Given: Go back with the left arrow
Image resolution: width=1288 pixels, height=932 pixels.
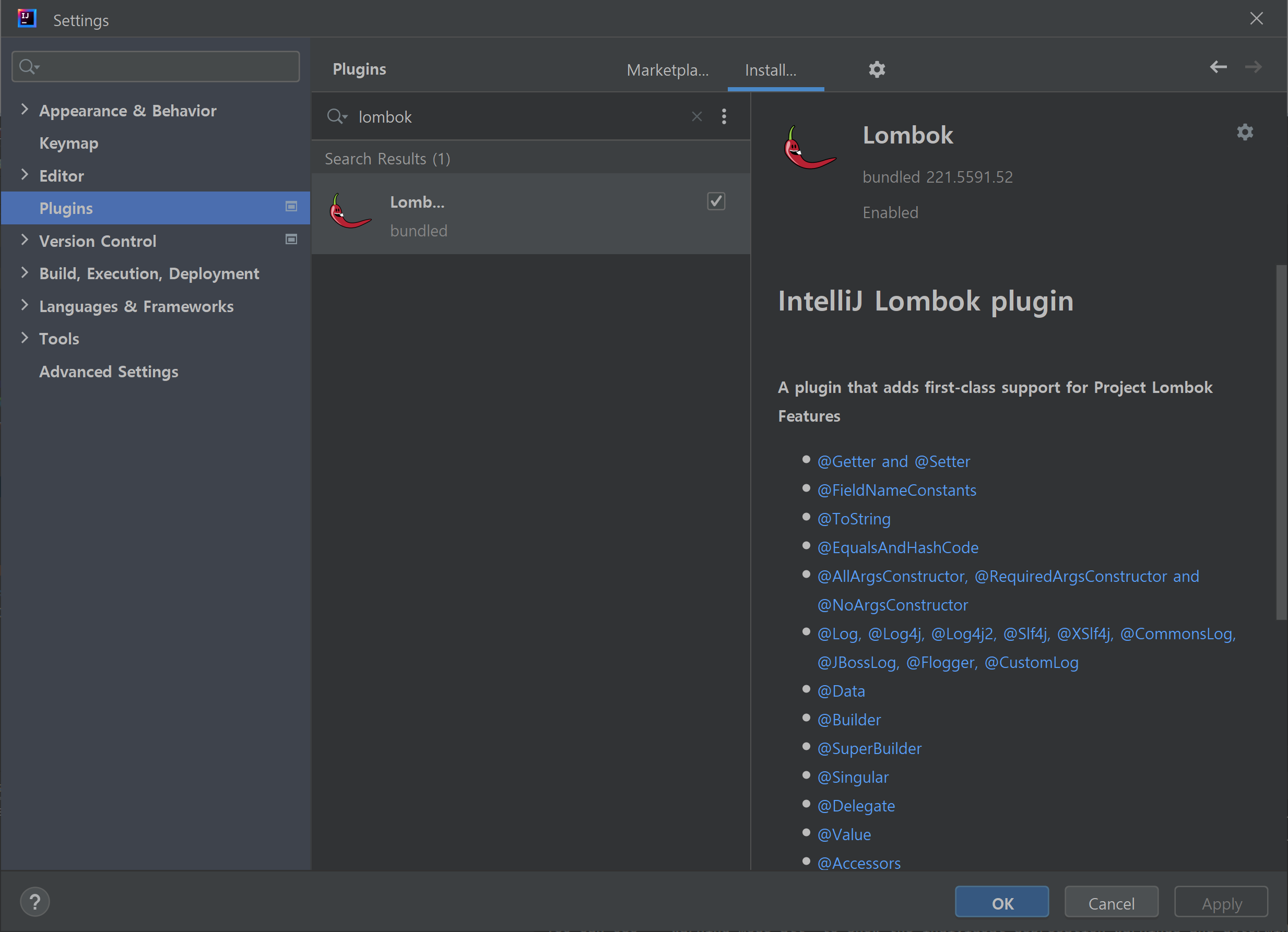Looking at the screenshot, I should 1218,67.
